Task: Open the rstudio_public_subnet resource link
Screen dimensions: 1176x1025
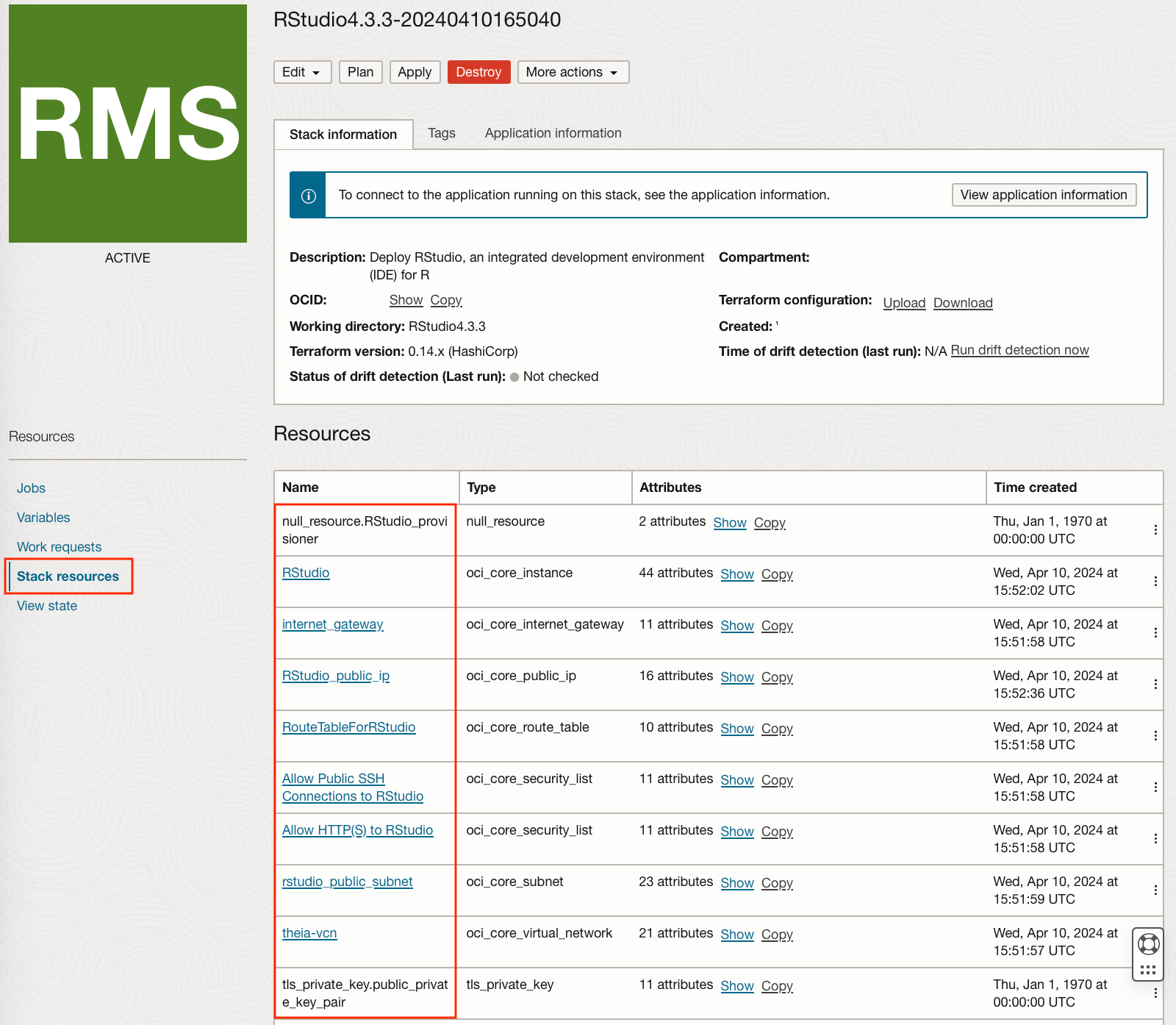Action: click(x=348, y=882)
